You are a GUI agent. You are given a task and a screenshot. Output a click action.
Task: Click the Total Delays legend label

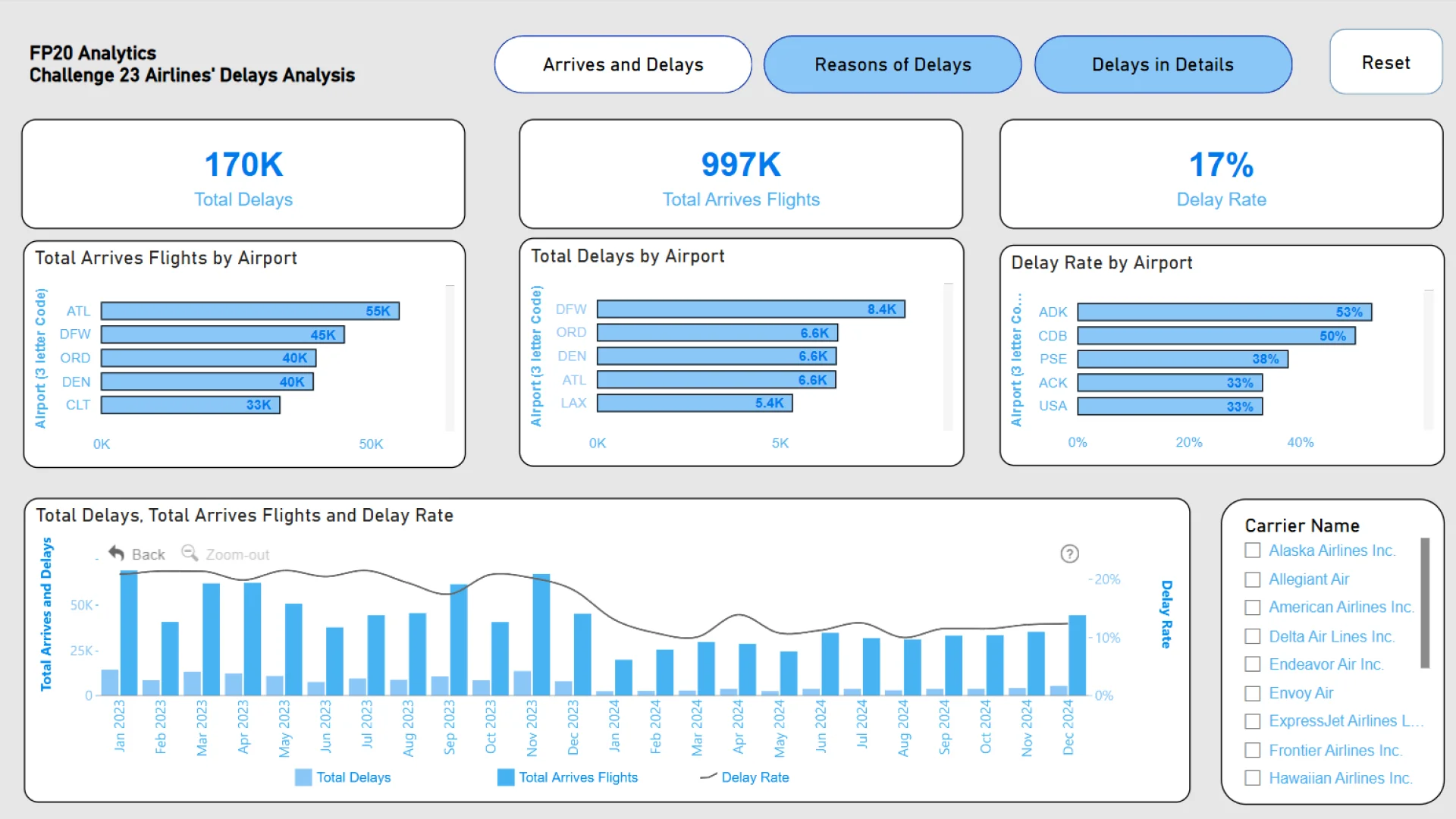click(x=353, y=777)
